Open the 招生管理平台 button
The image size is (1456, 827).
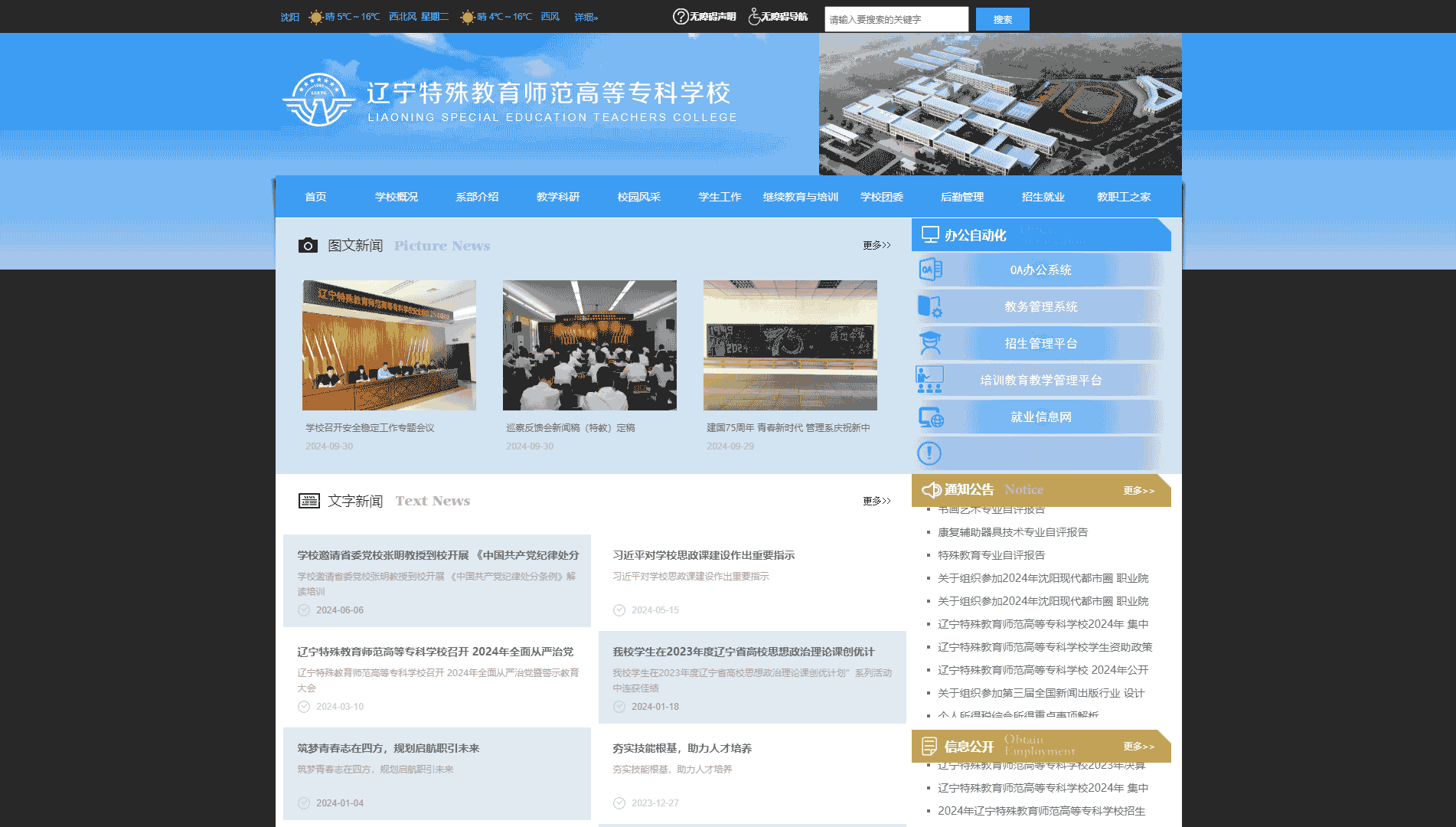click(1040, 343)
